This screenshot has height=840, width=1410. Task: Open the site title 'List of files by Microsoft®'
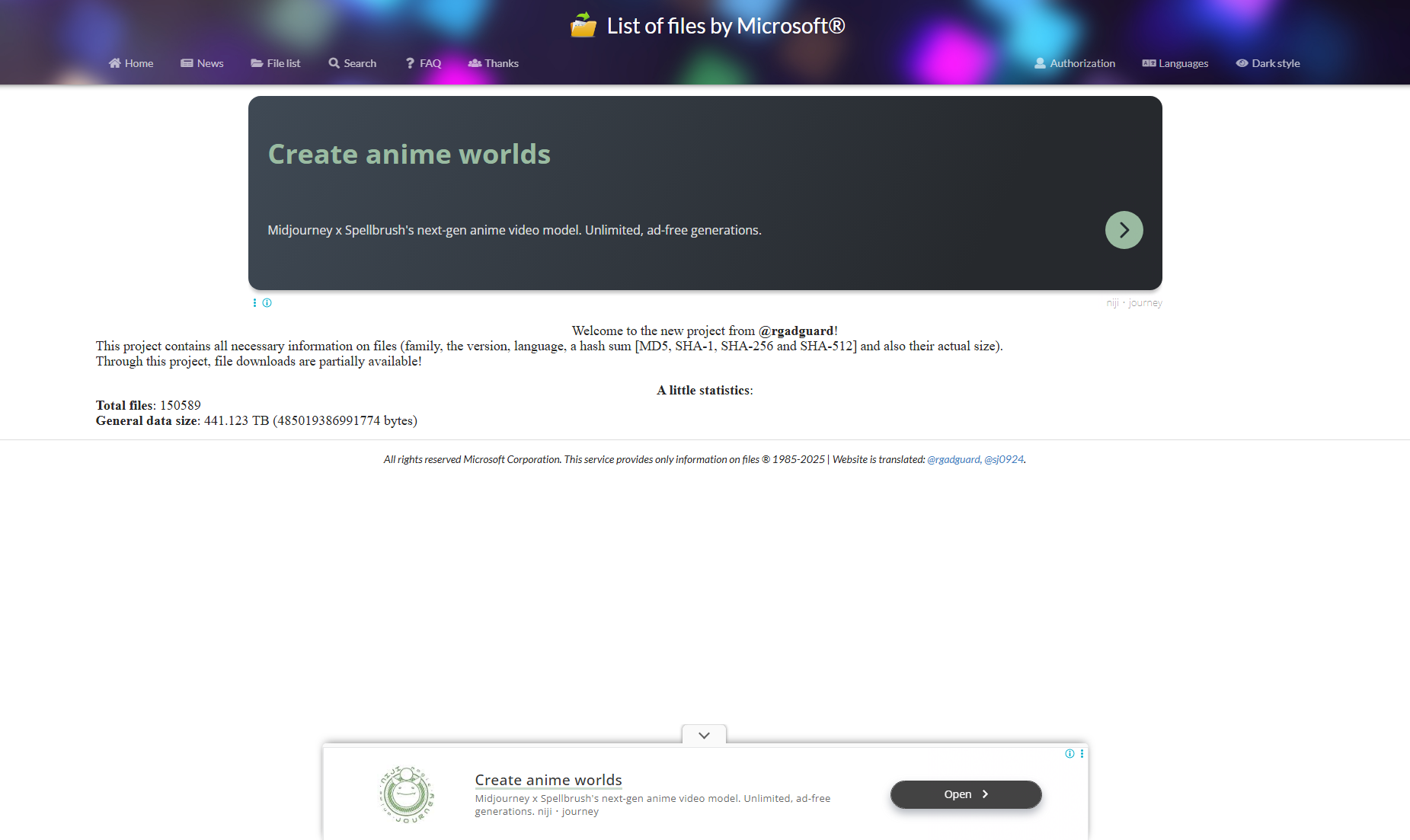726,26
